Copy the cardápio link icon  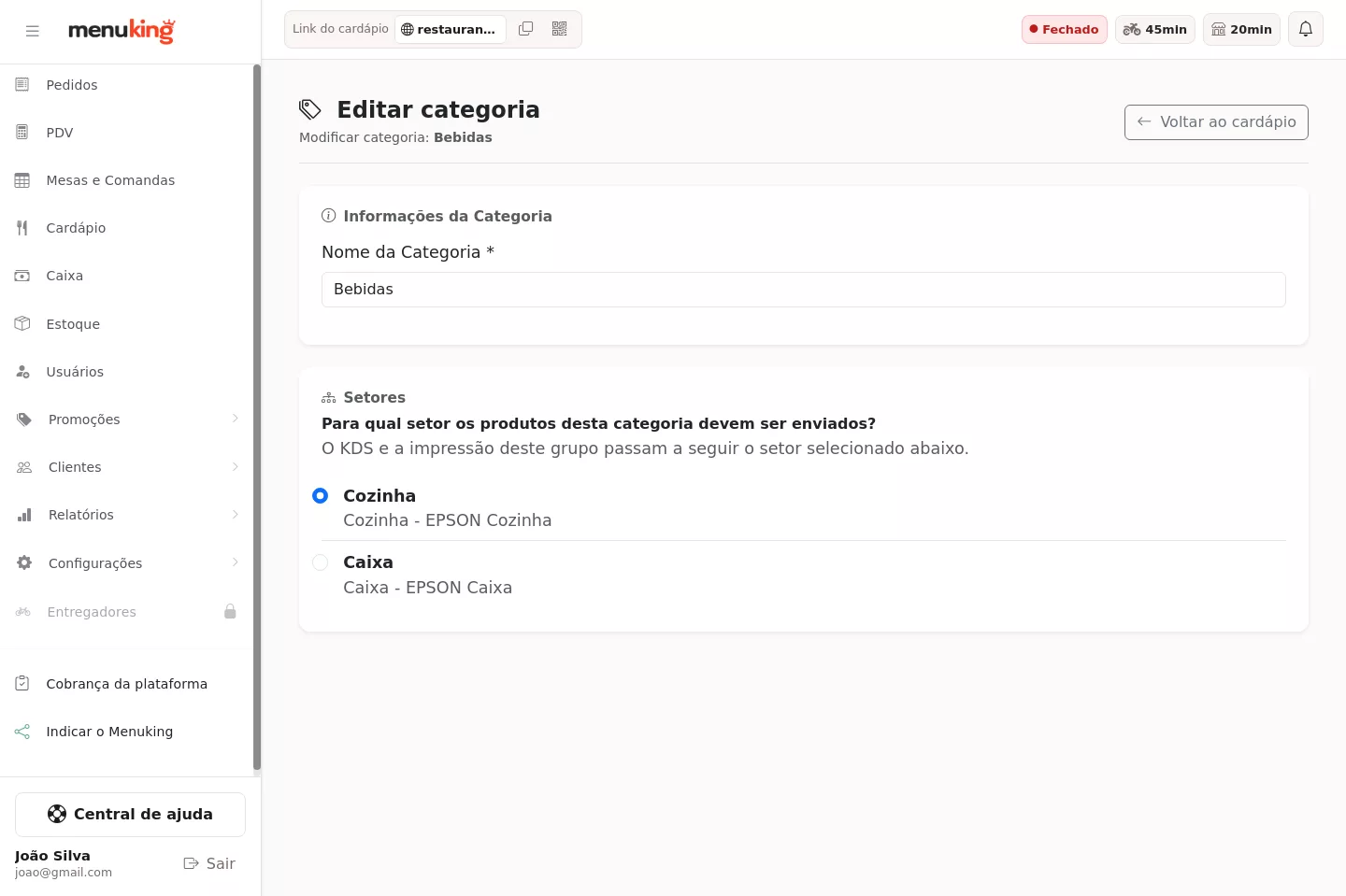tap(526, 29)
